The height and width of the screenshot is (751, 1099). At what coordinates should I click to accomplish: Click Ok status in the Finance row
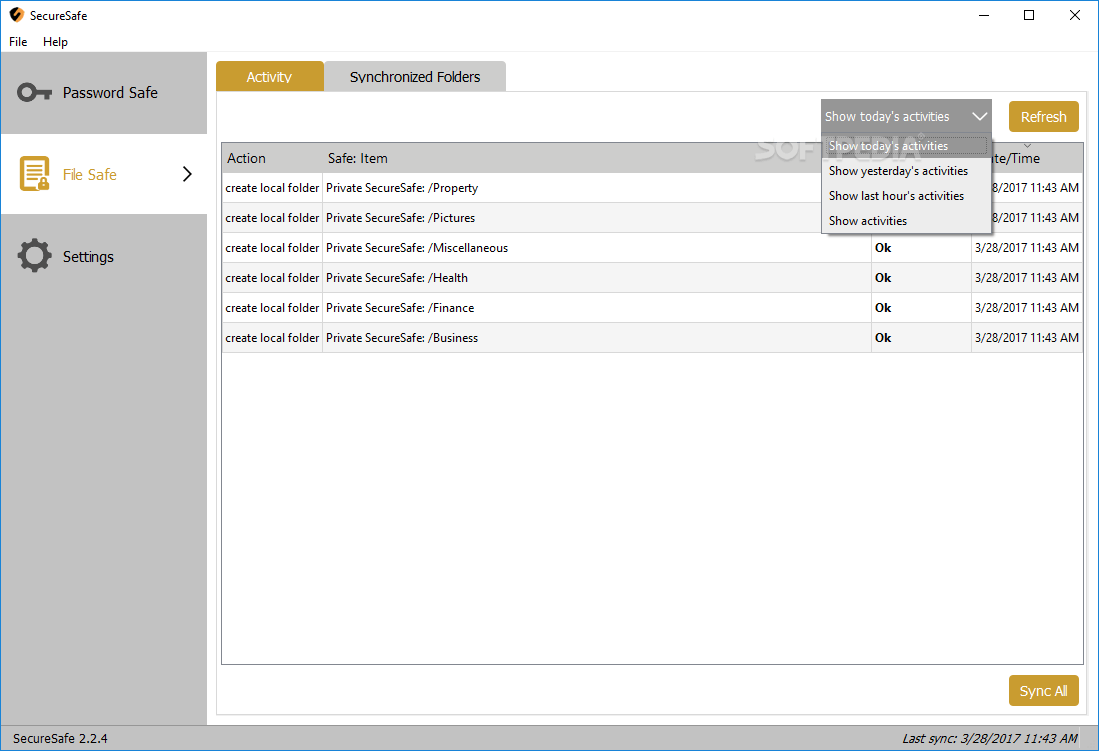click(883, 308)
